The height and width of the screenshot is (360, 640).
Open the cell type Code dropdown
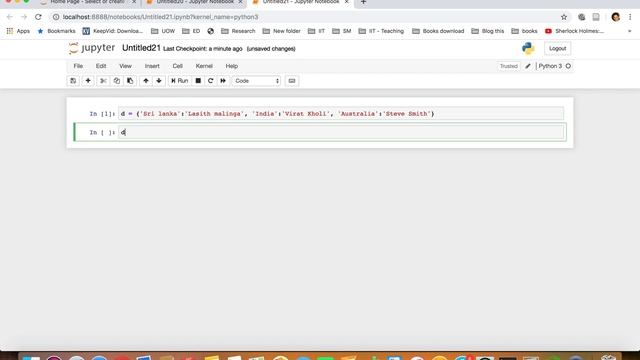coord(257,81)
